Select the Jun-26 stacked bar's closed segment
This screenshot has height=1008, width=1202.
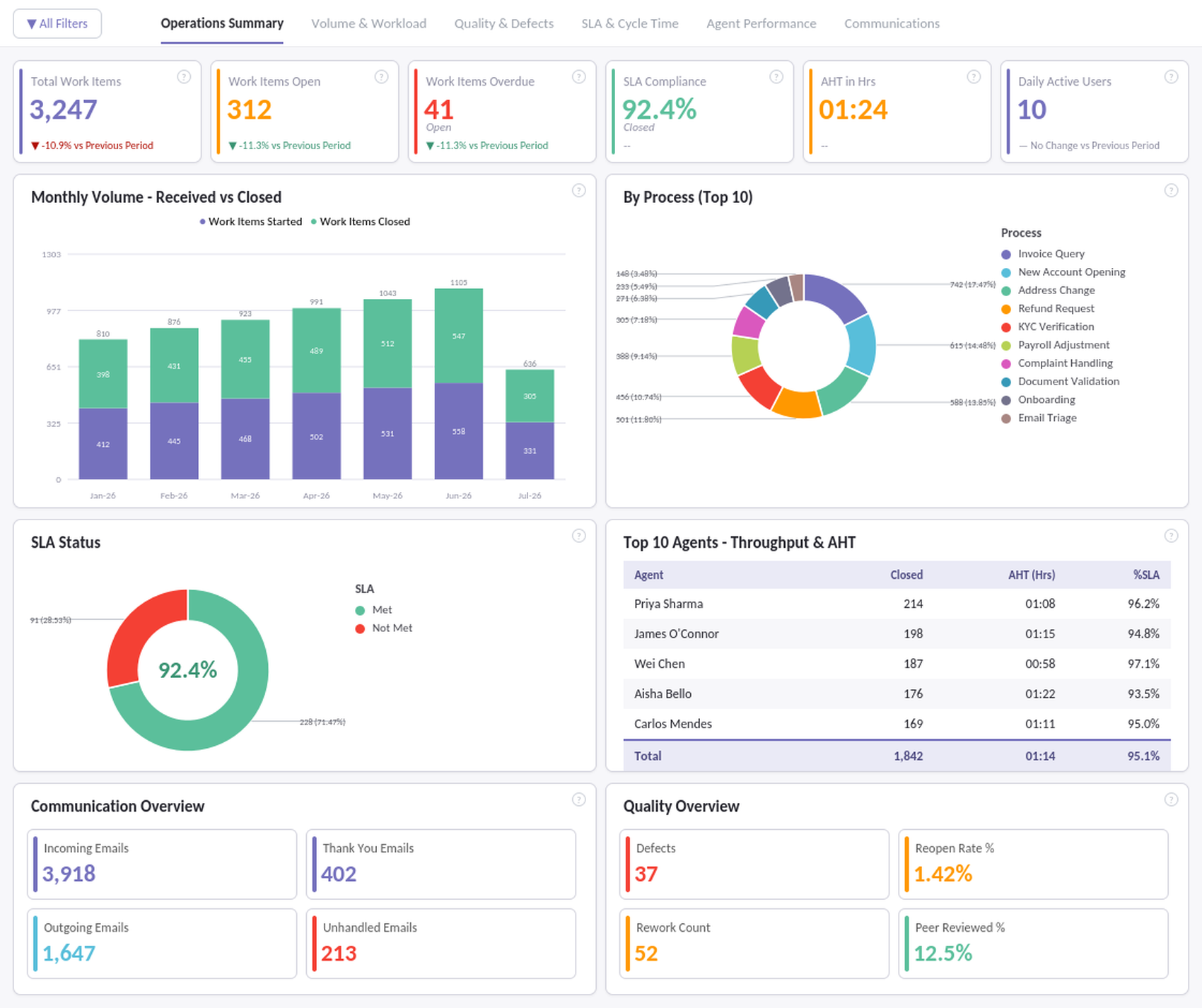[459, 336]
